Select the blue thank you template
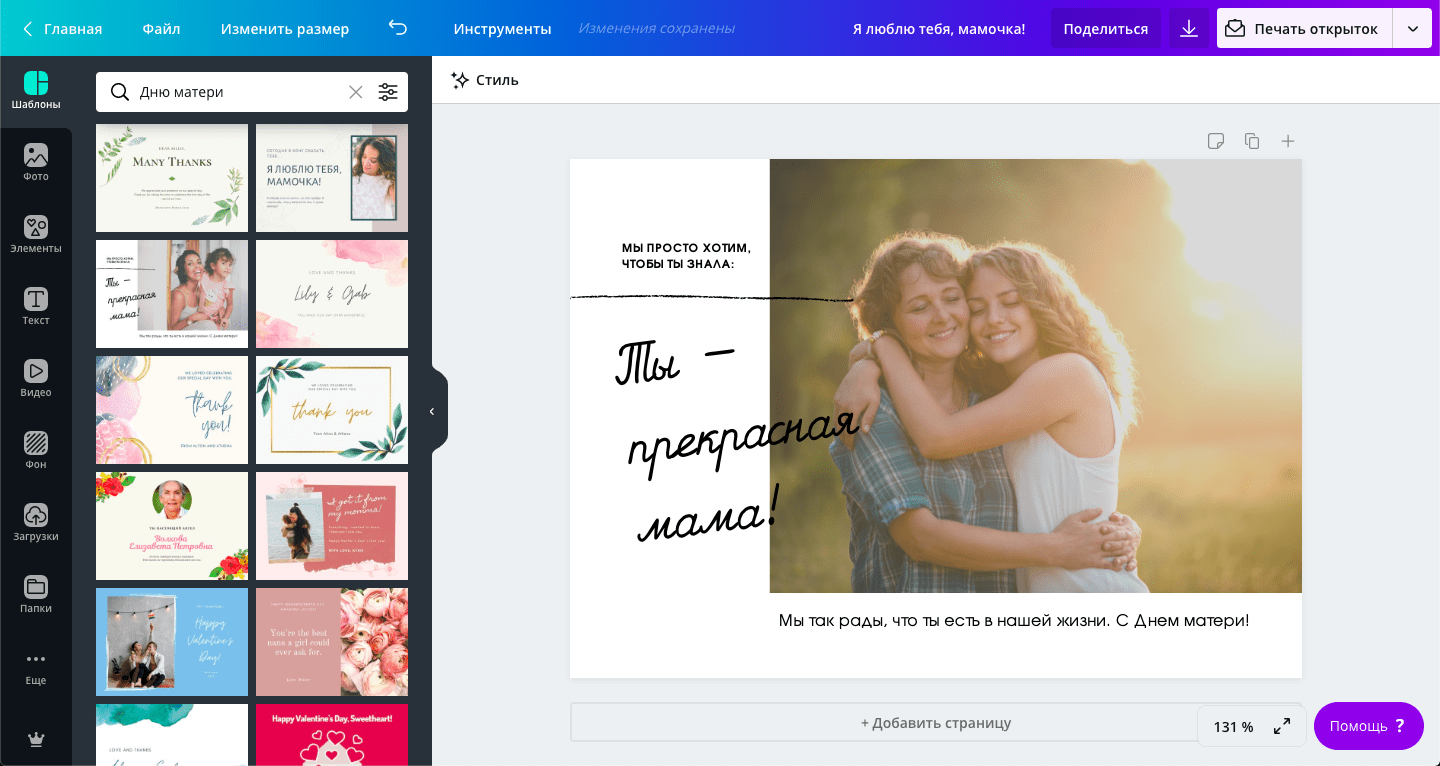The width and height of the screenshot is (1440, 766). (x=172, y=410)
